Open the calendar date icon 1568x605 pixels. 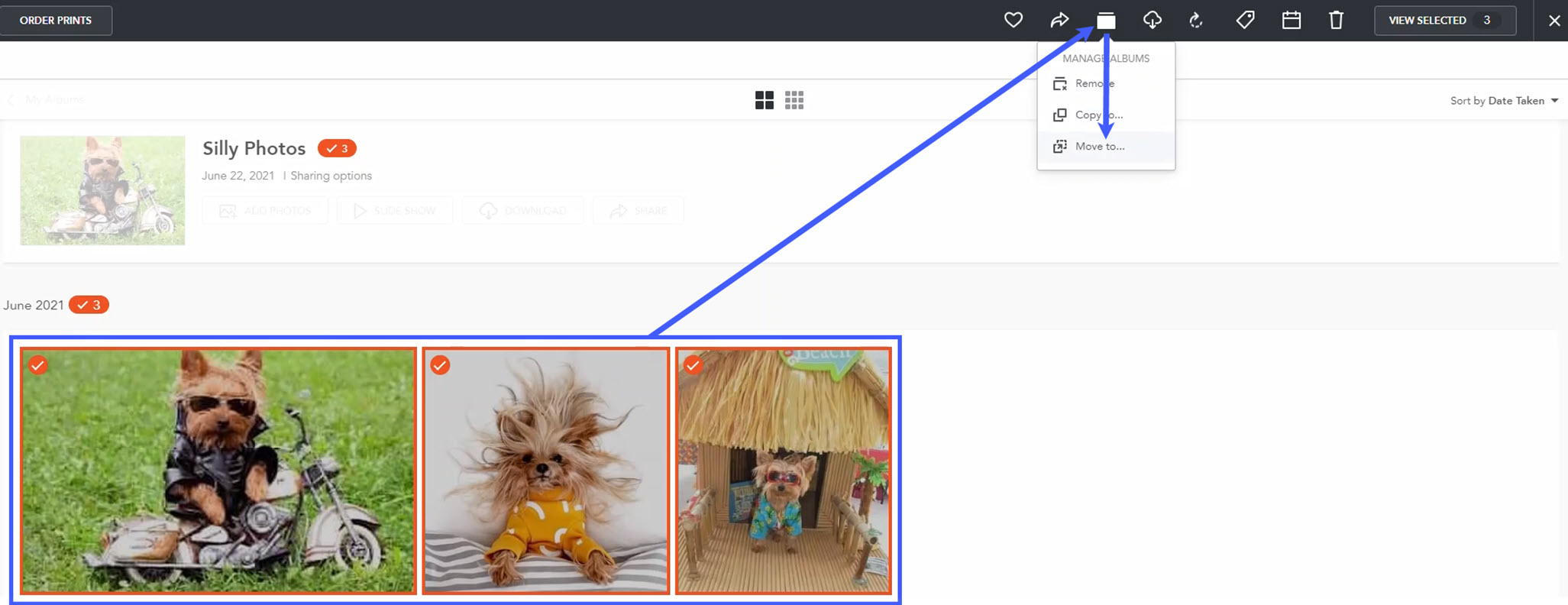1291,20
